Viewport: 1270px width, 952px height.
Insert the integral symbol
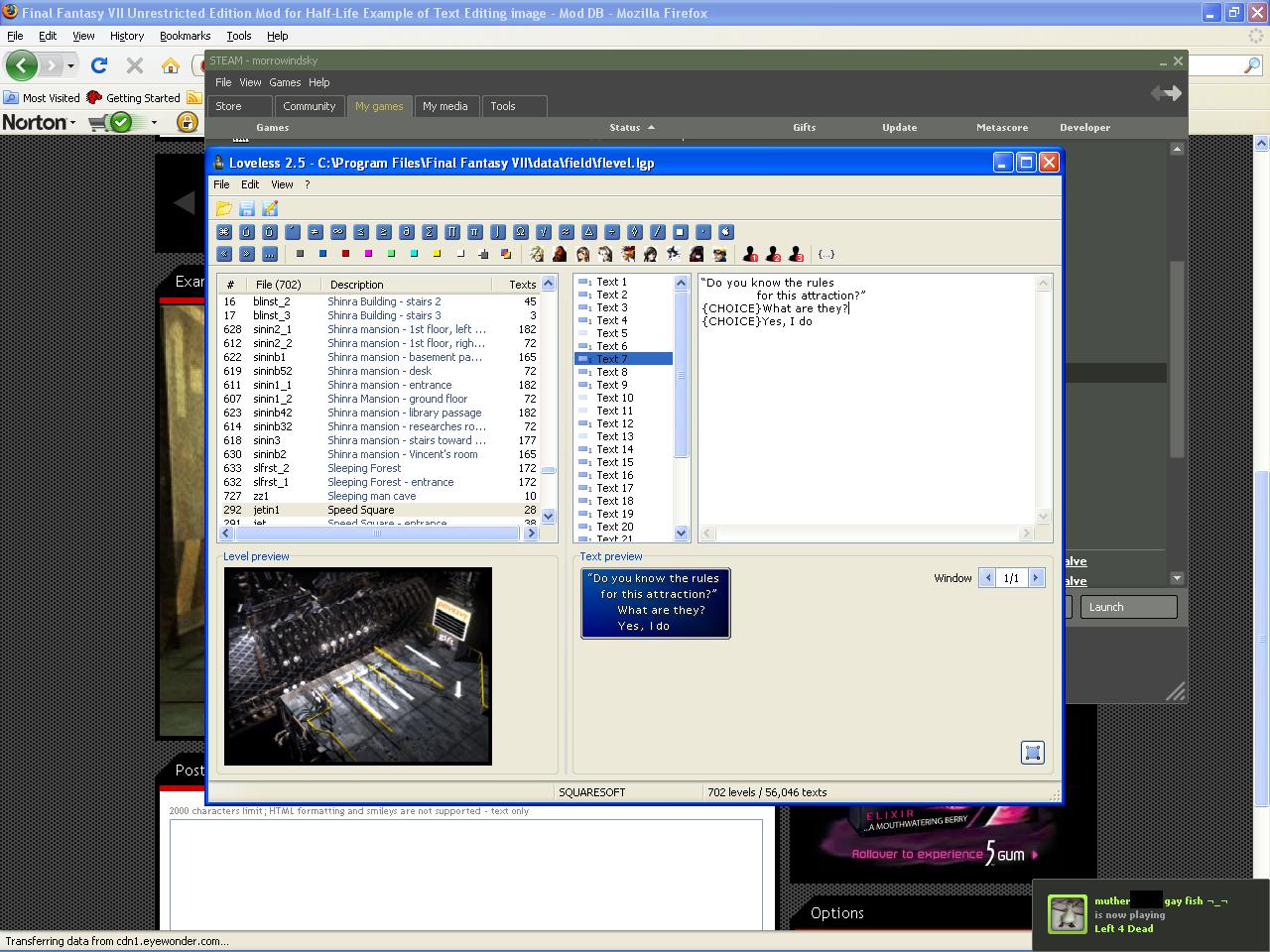click(497, 231)
